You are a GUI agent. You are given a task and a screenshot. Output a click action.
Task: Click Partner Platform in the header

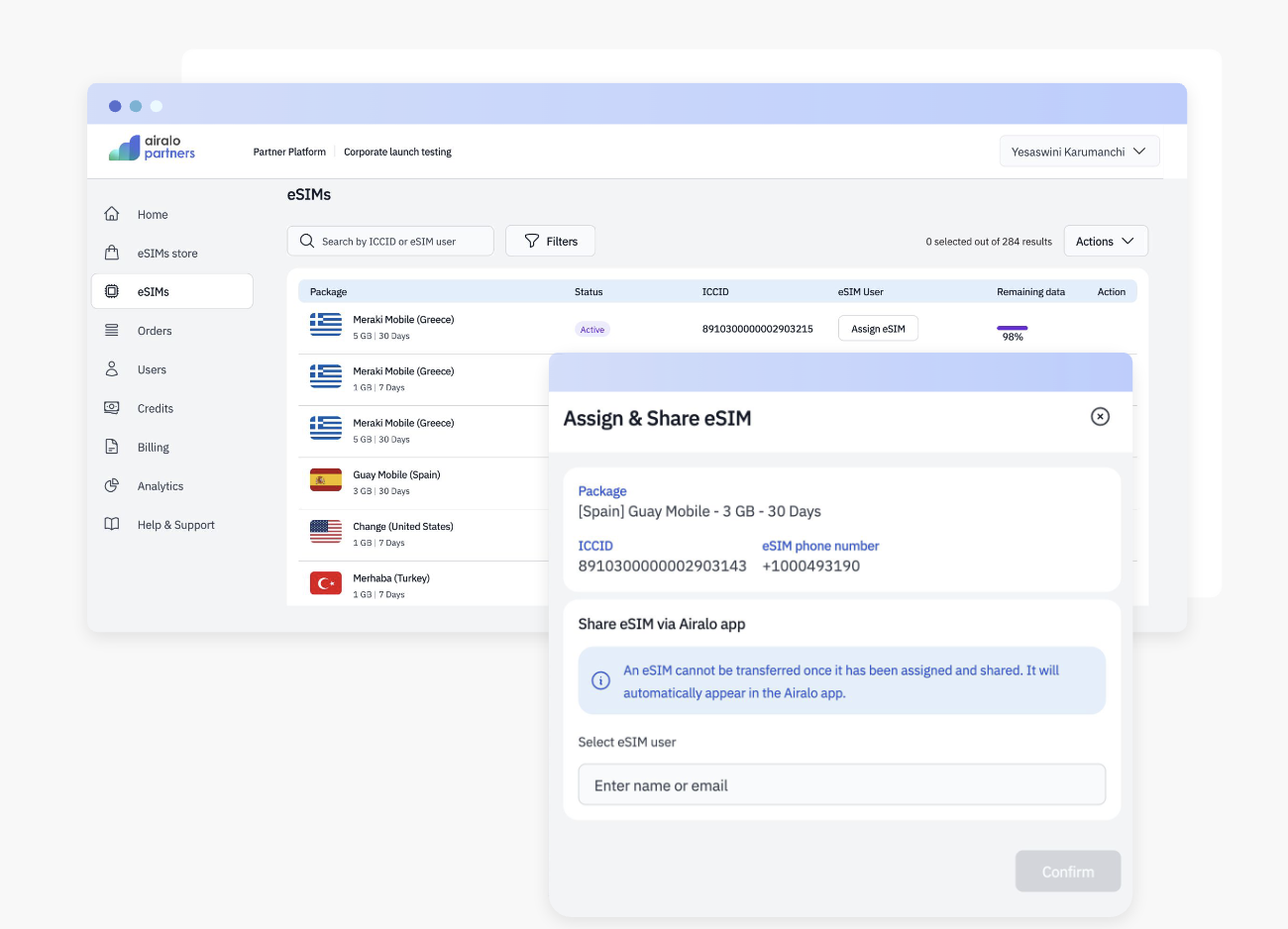[x=289, y=153]
